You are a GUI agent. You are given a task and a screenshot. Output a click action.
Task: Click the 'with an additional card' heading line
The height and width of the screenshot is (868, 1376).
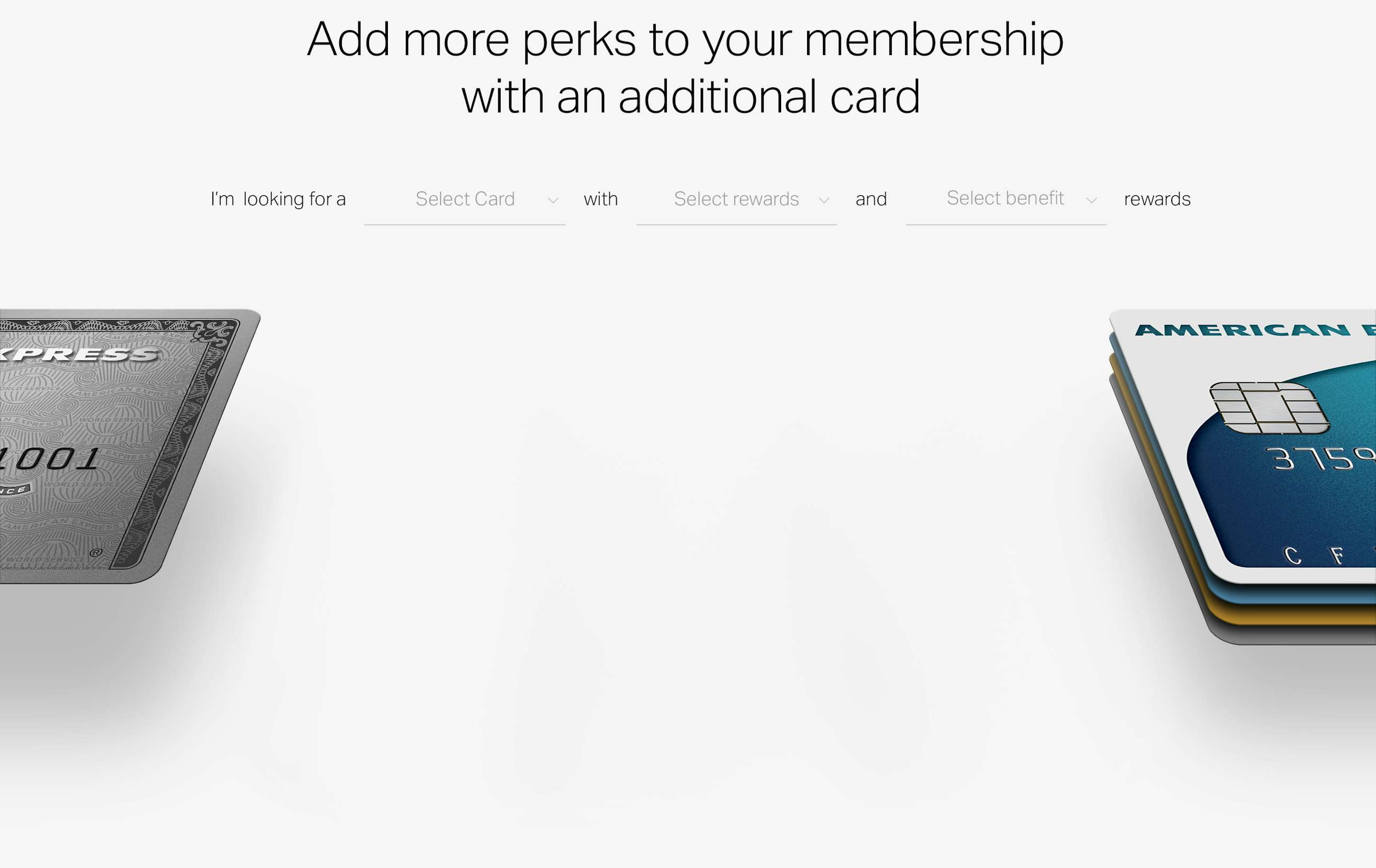tap(691, 96)
